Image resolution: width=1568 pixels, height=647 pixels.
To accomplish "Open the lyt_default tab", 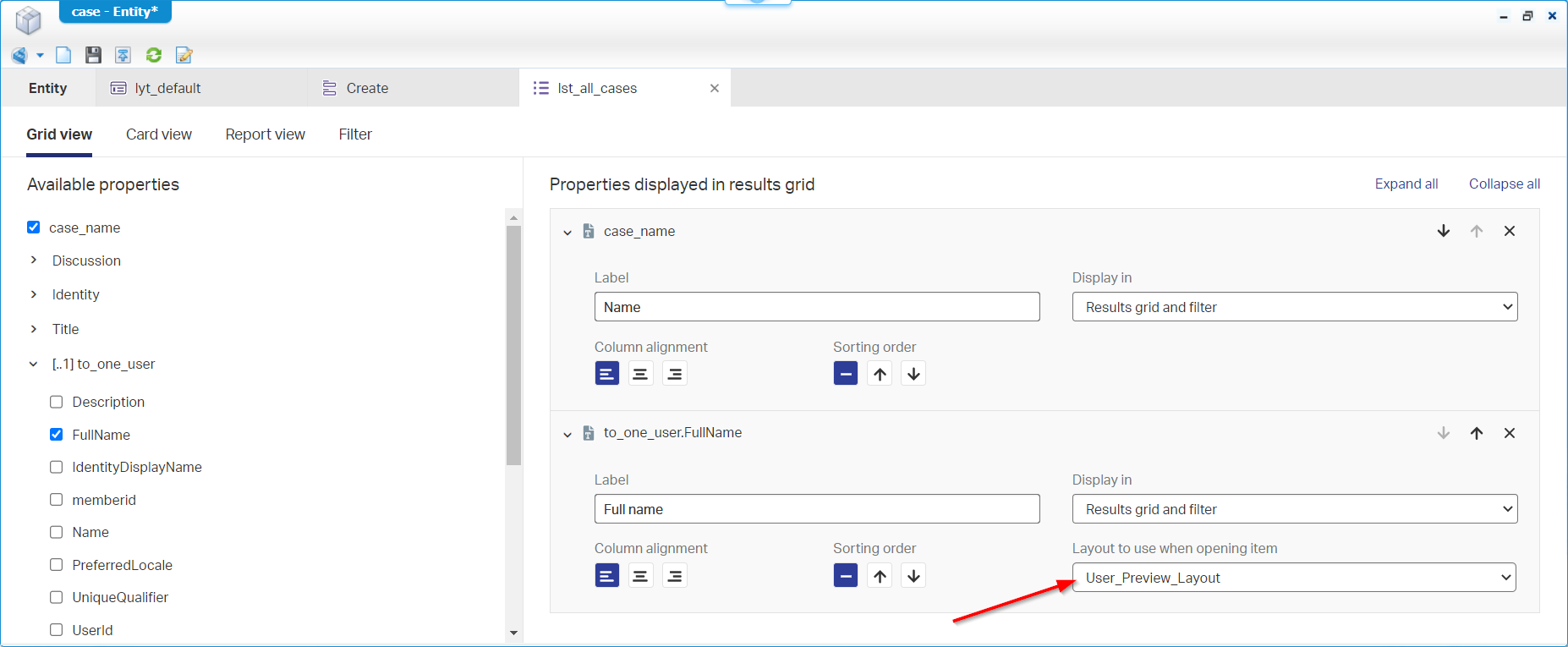I will click(167, 88).
